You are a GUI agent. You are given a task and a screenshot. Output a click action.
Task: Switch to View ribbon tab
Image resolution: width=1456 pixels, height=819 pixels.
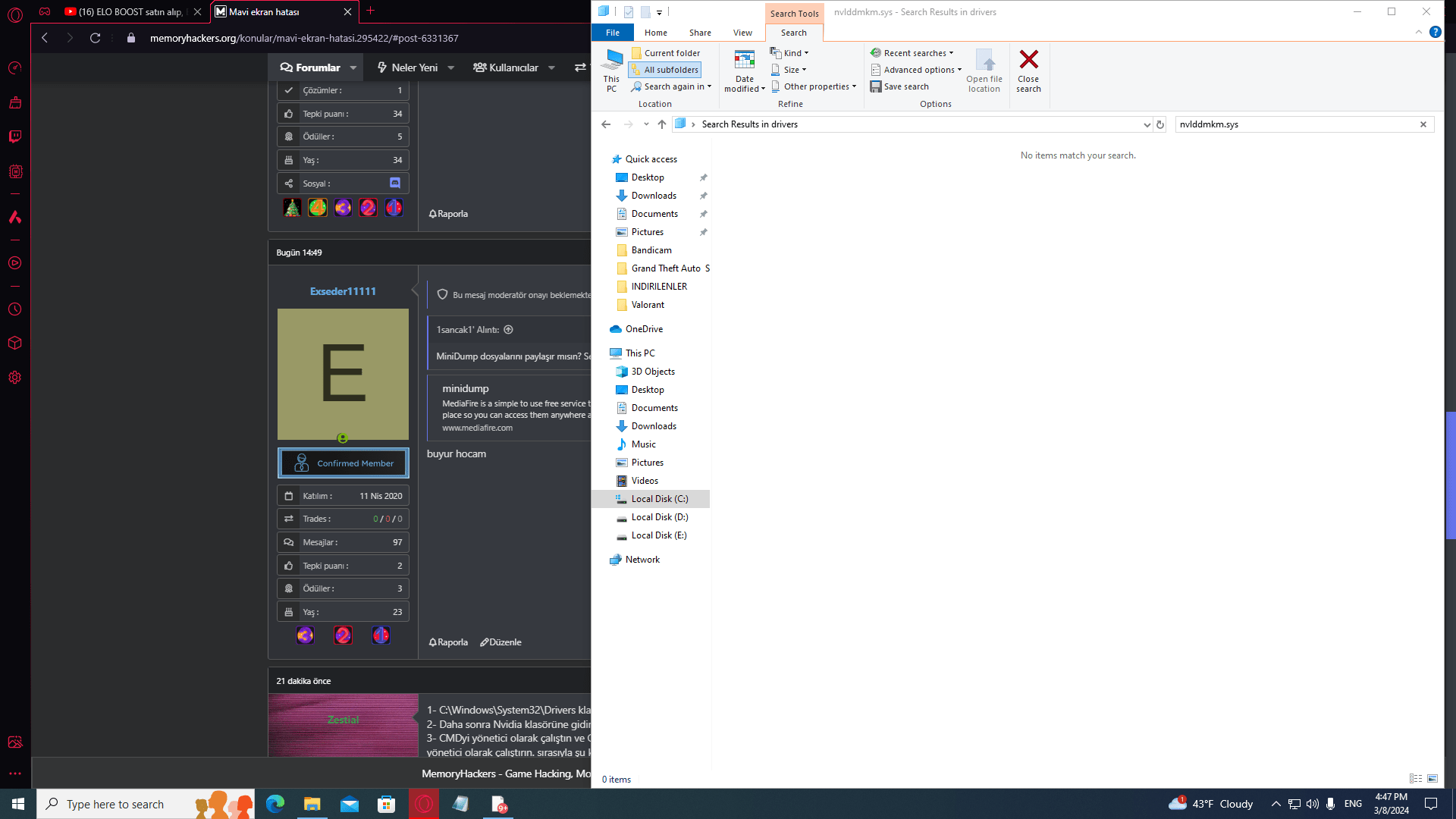[x=742, y=33]
